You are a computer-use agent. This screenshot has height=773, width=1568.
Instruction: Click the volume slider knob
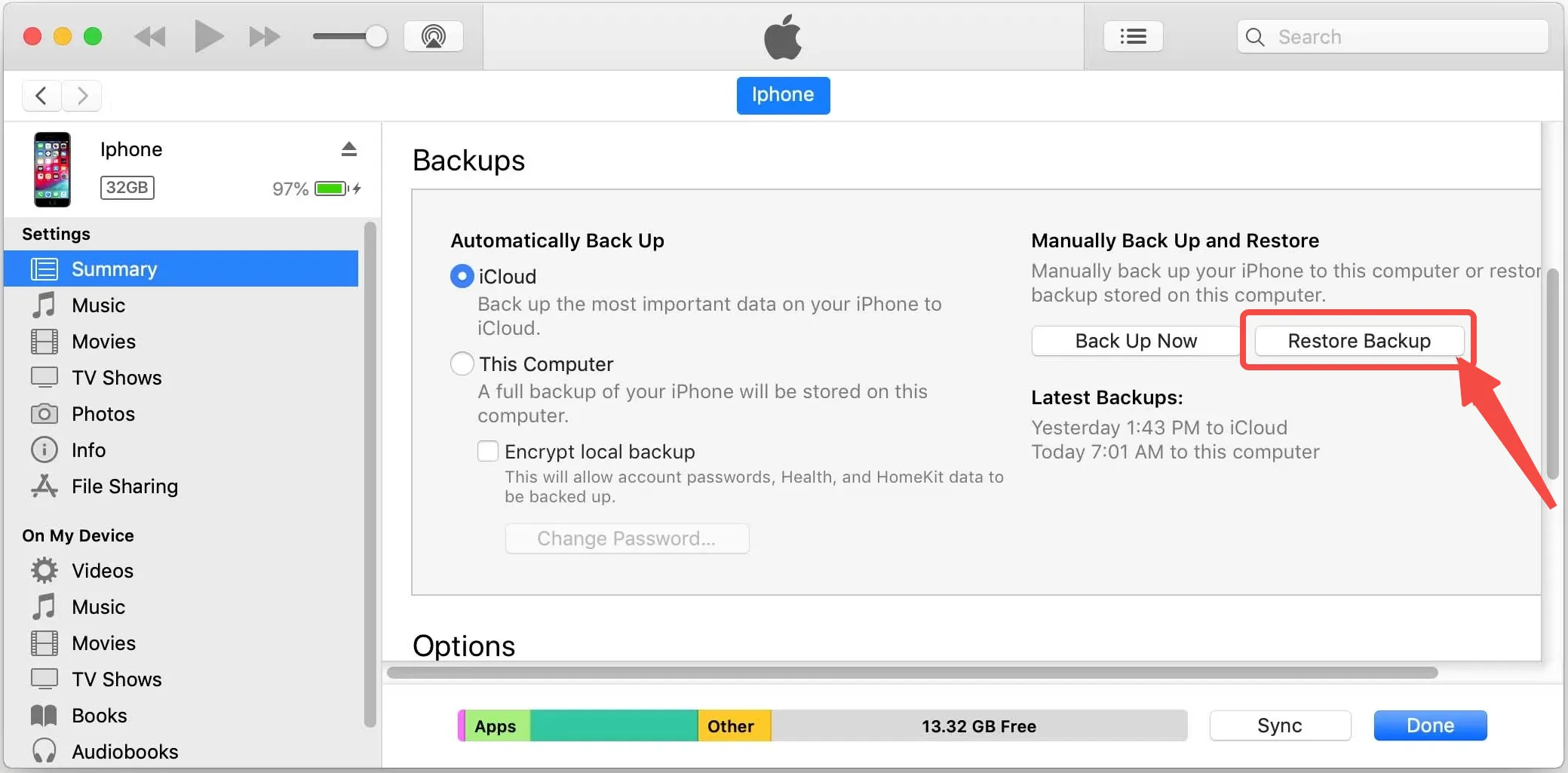pyautogui.click(x=376, y=36)
